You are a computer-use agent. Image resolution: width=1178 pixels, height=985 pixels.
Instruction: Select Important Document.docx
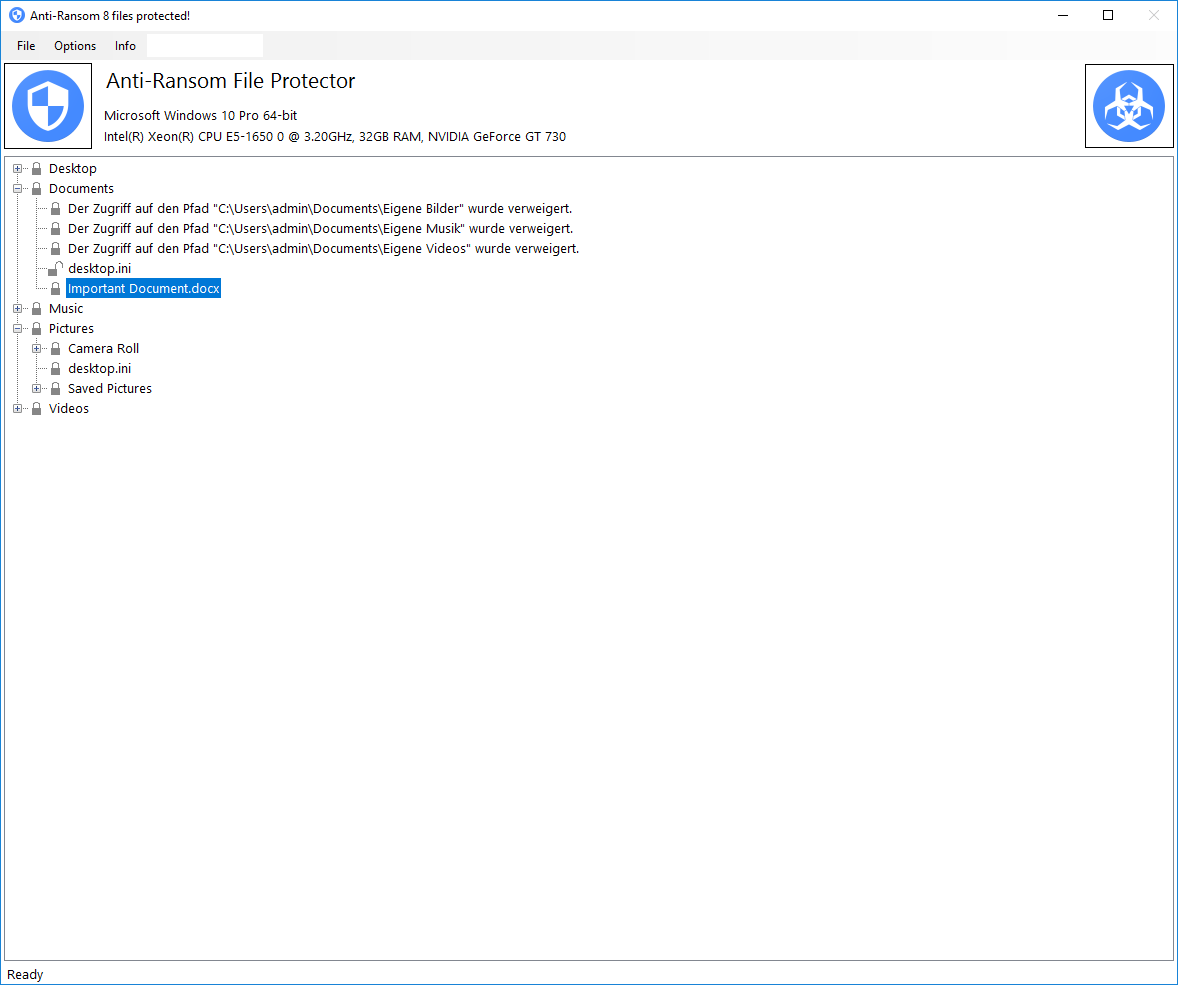point(143,289)
